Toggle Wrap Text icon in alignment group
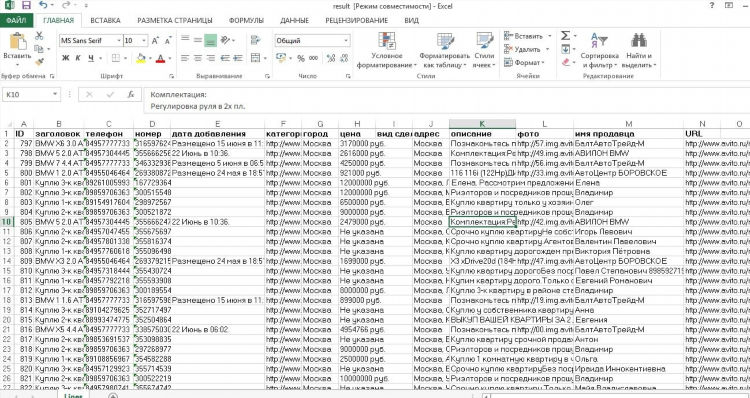The image size is (750, 398). point(256,41)
